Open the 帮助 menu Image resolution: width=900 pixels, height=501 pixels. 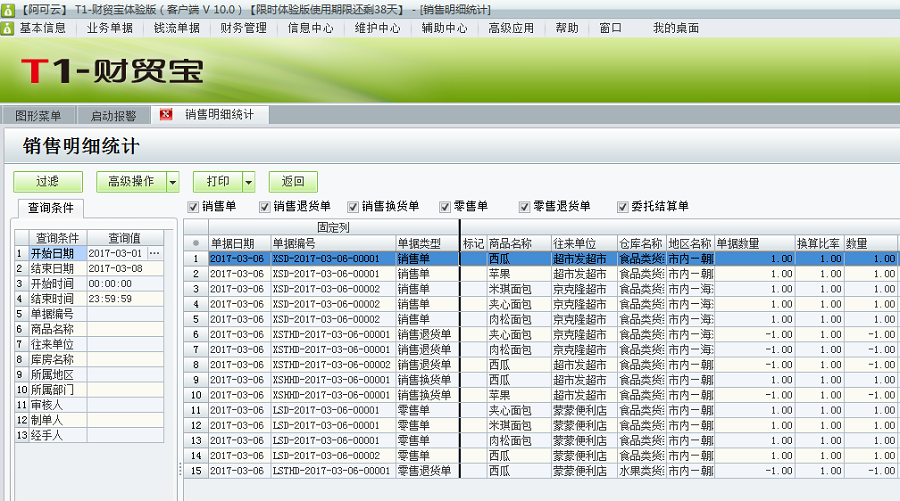[567, 28]
